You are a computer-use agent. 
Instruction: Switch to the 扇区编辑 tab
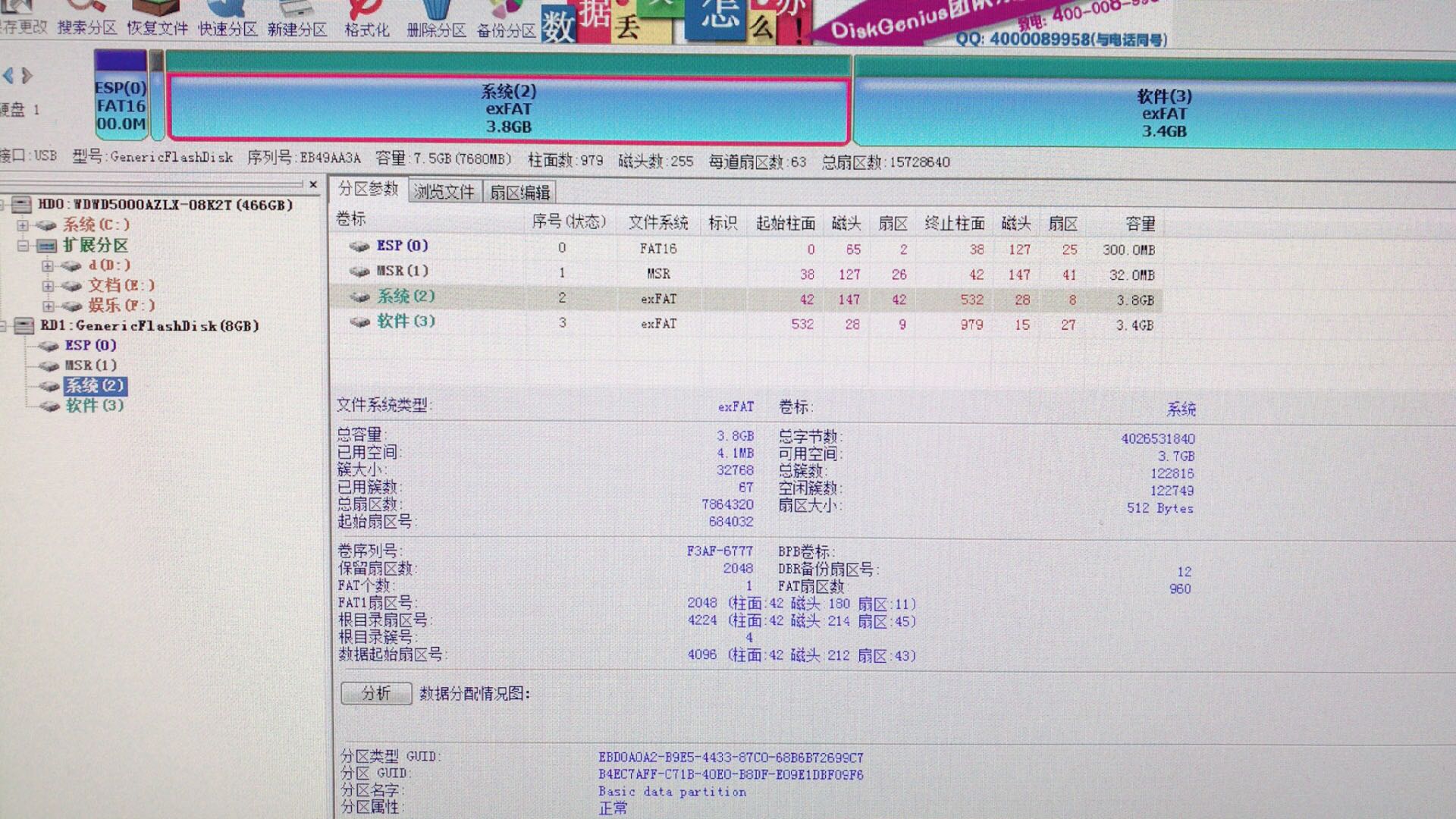click(x=519, y=193)
